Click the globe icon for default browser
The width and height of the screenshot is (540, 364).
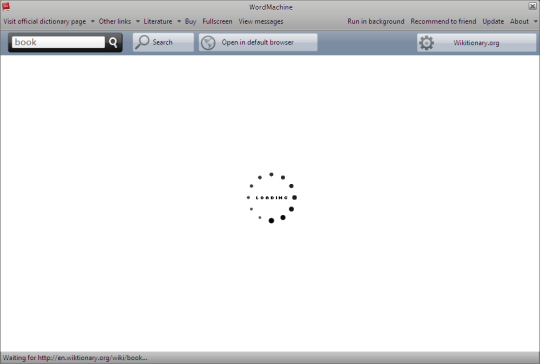208,43
